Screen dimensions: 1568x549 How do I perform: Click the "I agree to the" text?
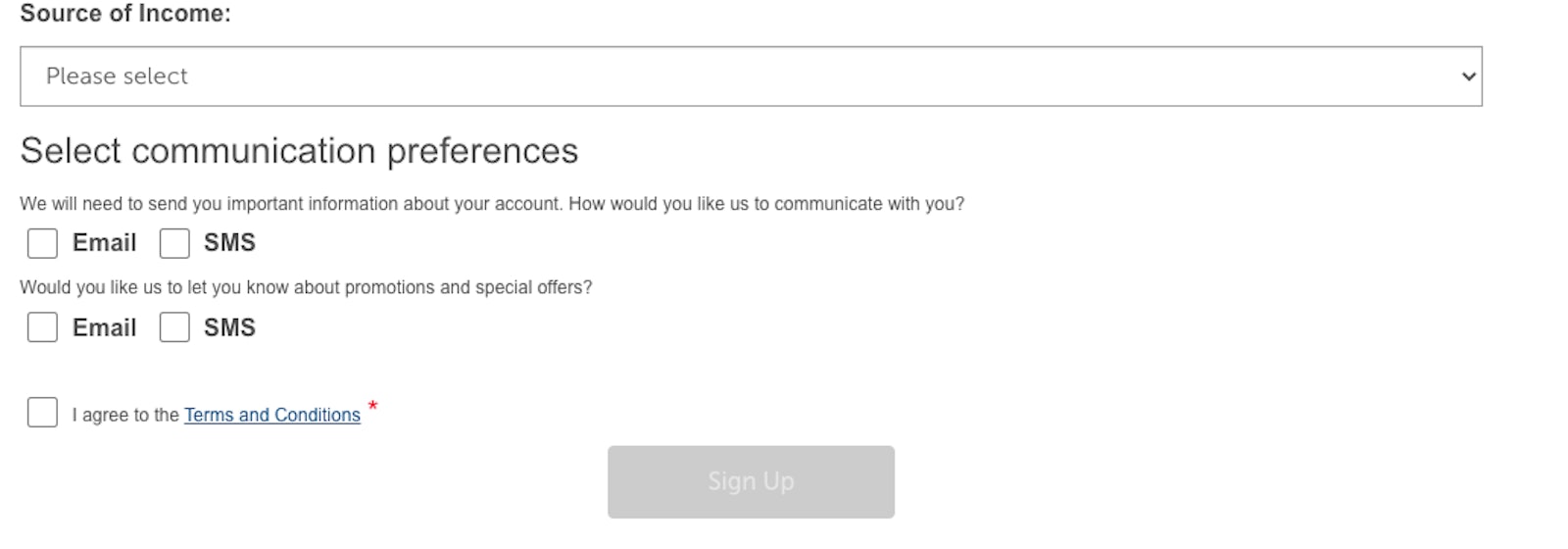point(125,416)
